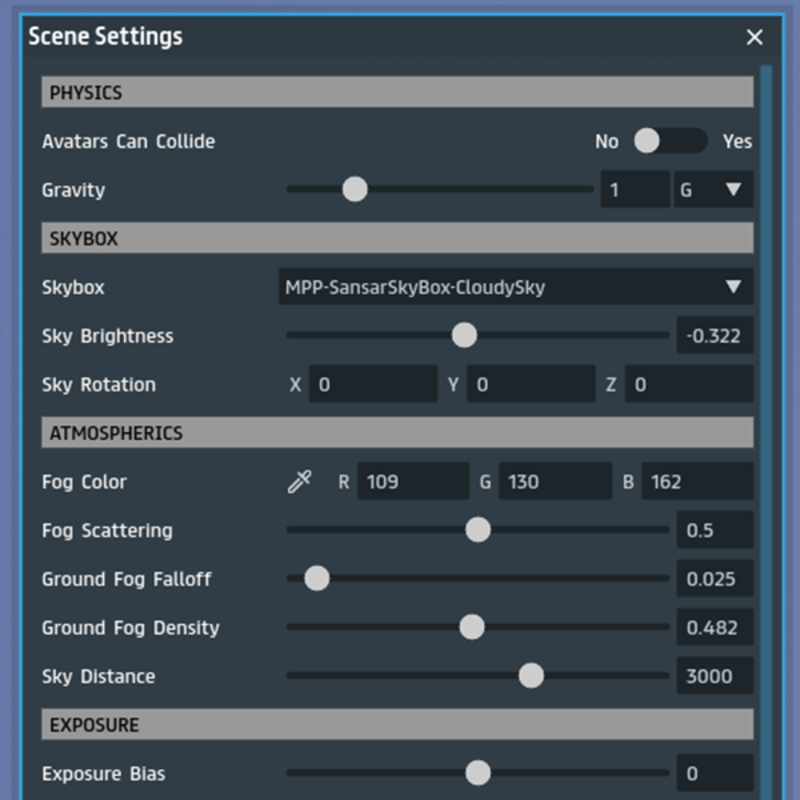Click the Fog Color eyedropper icon
This screenshot has width=800, height=800.
(299, 482)
